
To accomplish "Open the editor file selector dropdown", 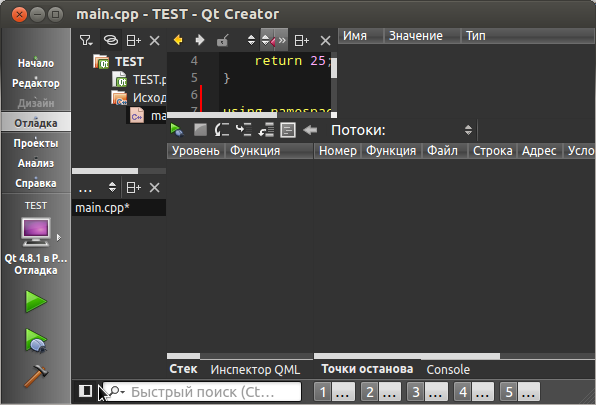I will coord(251,40).
